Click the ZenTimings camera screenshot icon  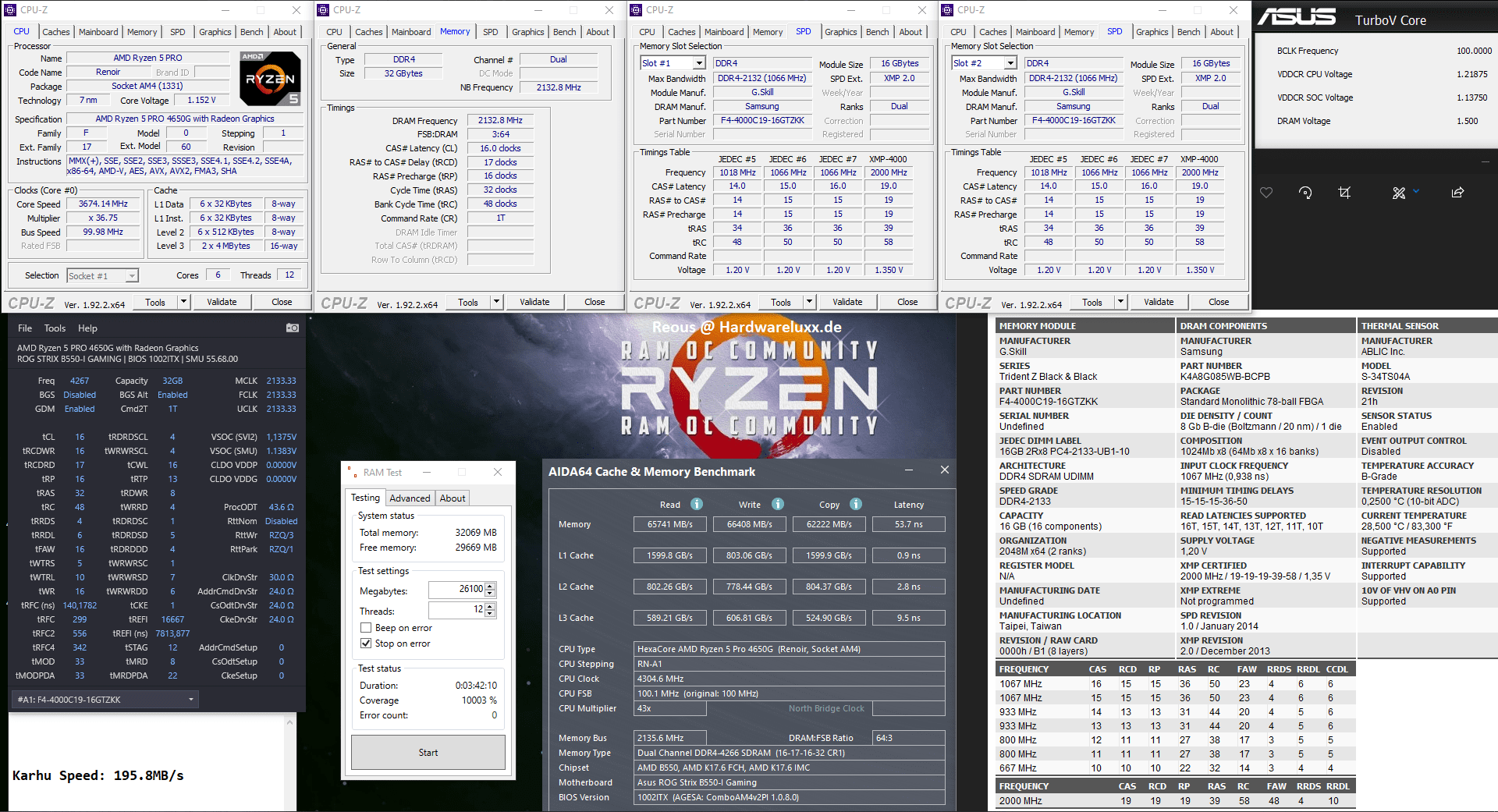[x=293, y=328]
